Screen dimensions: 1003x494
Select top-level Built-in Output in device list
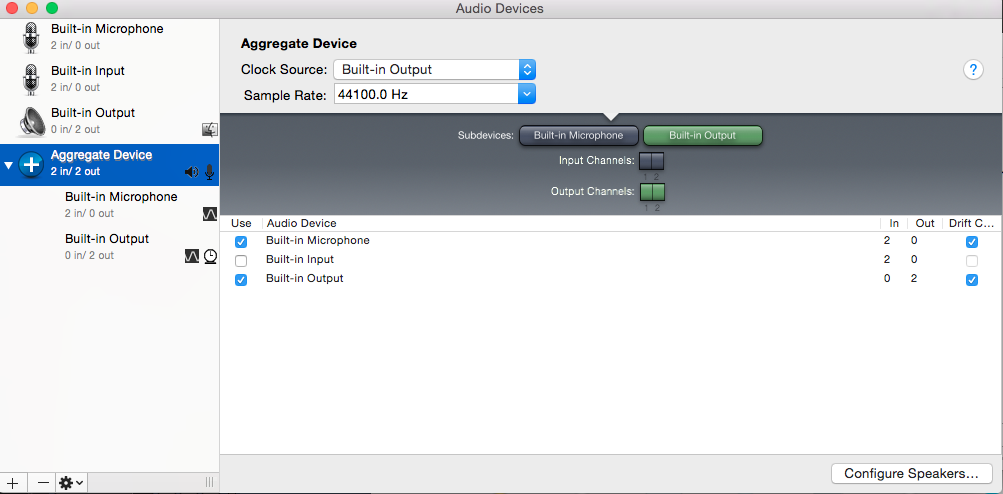click(x=109, y=121)
